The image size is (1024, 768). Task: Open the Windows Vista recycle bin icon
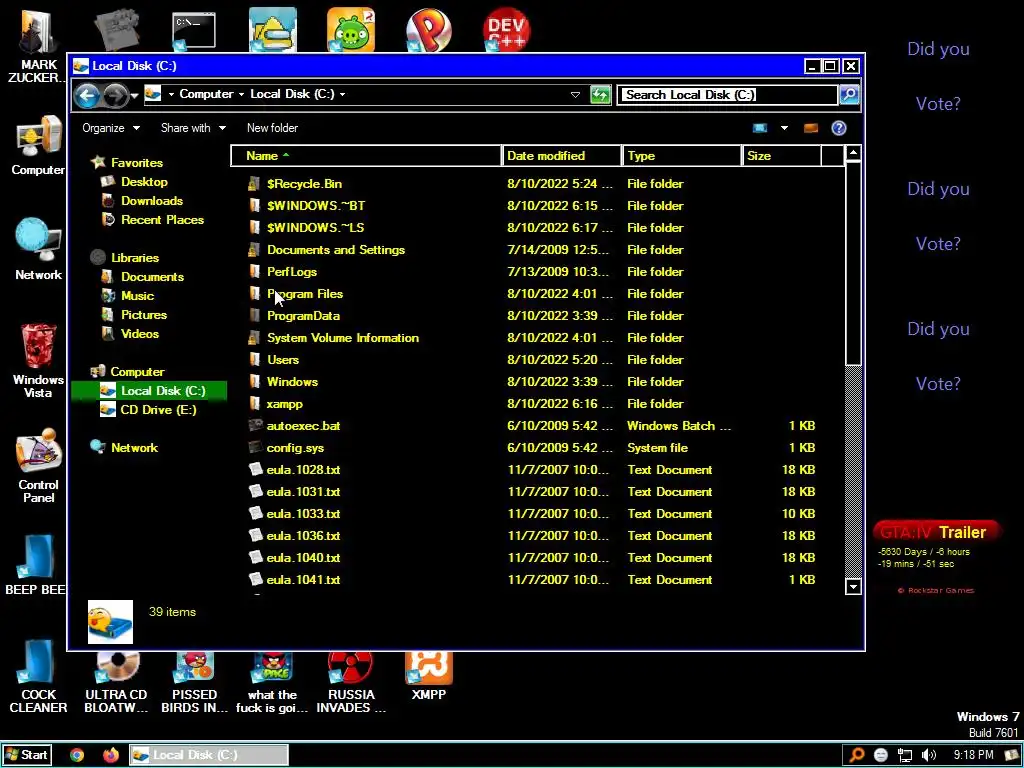click(x=38, y=360)
